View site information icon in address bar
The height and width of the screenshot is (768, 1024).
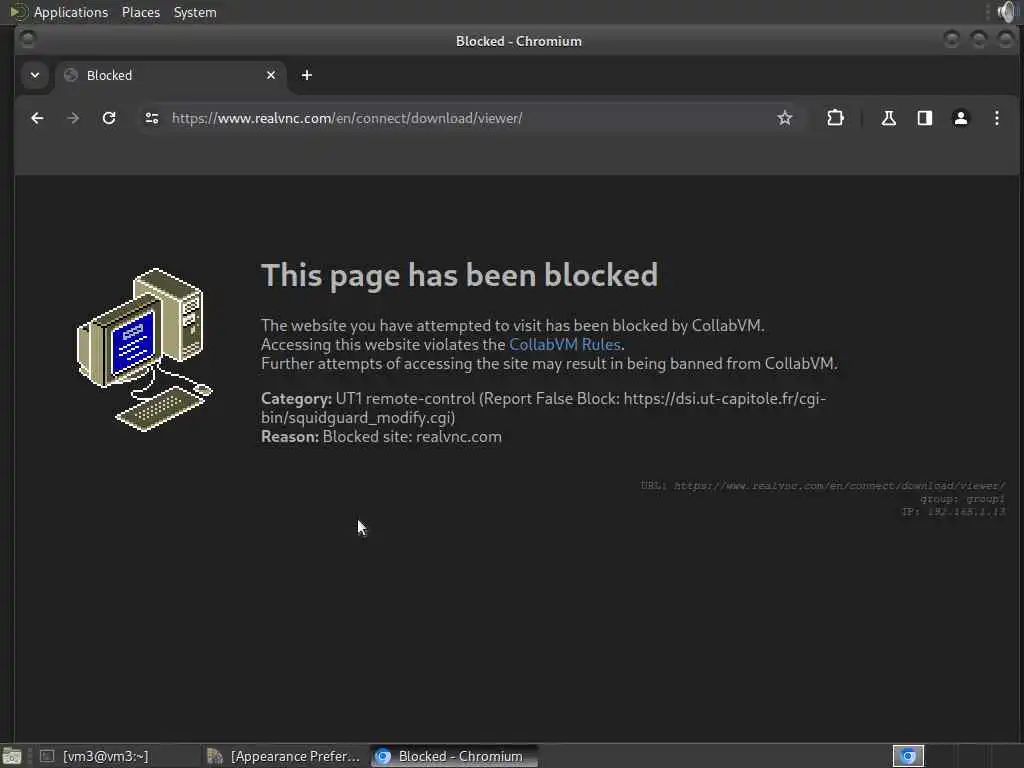click(152, 118)
